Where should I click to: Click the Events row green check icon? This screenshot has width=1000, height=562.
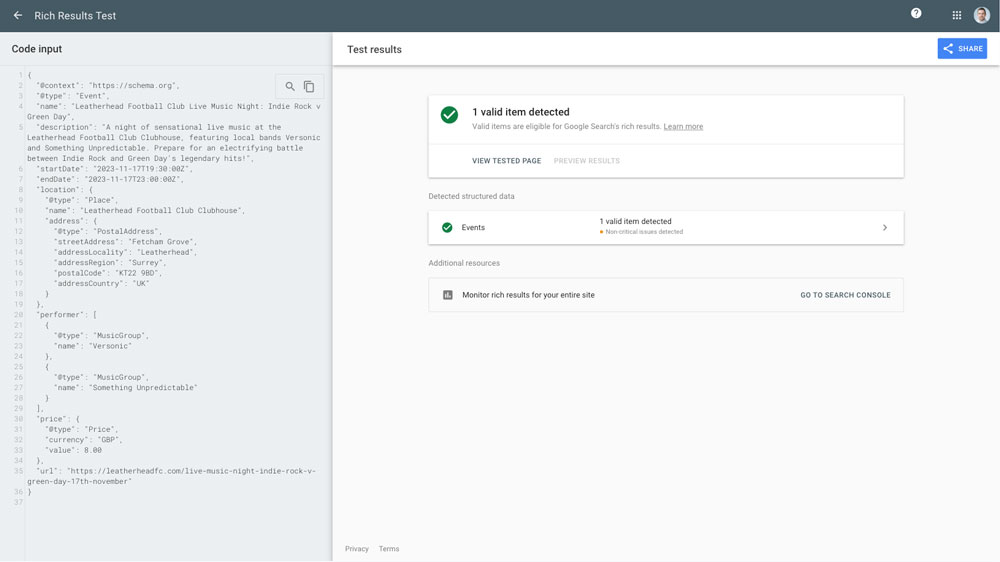pyautogui.click(x=447, y=228)
